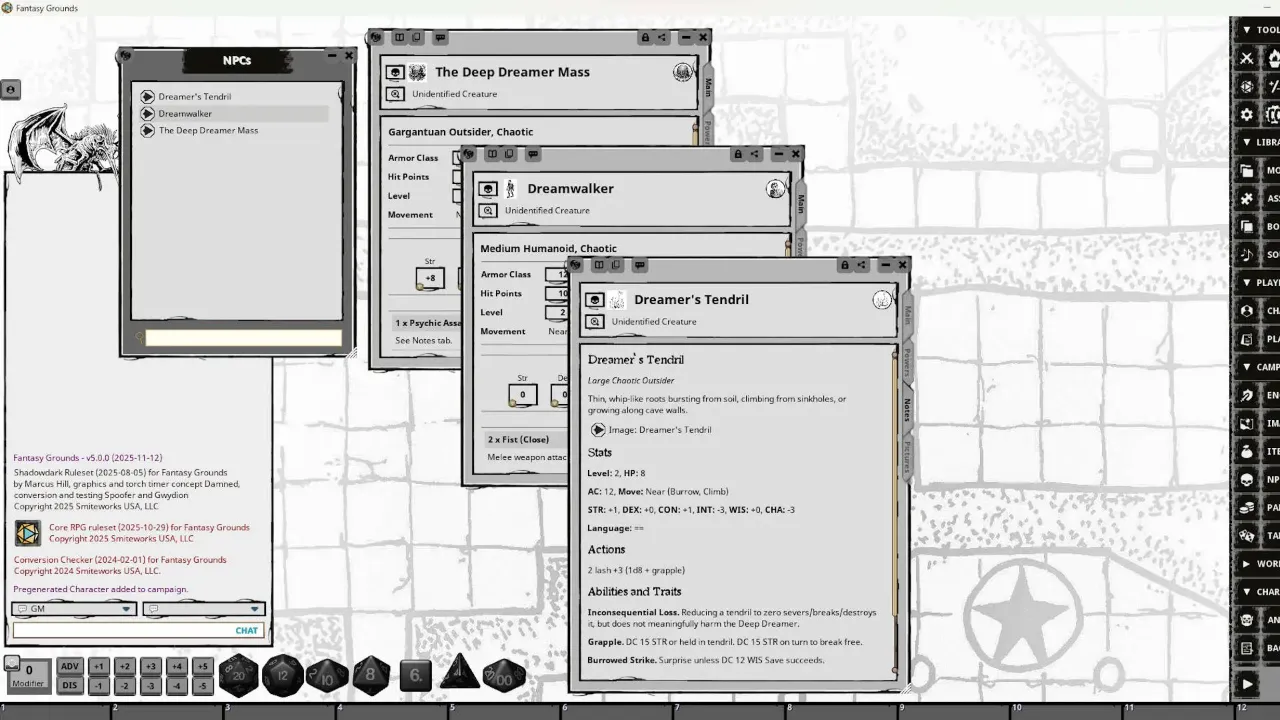Toggle the +5 modifier button
Image resolution: width=1280 pixels, height=720 pixels.
click(202, 667)
